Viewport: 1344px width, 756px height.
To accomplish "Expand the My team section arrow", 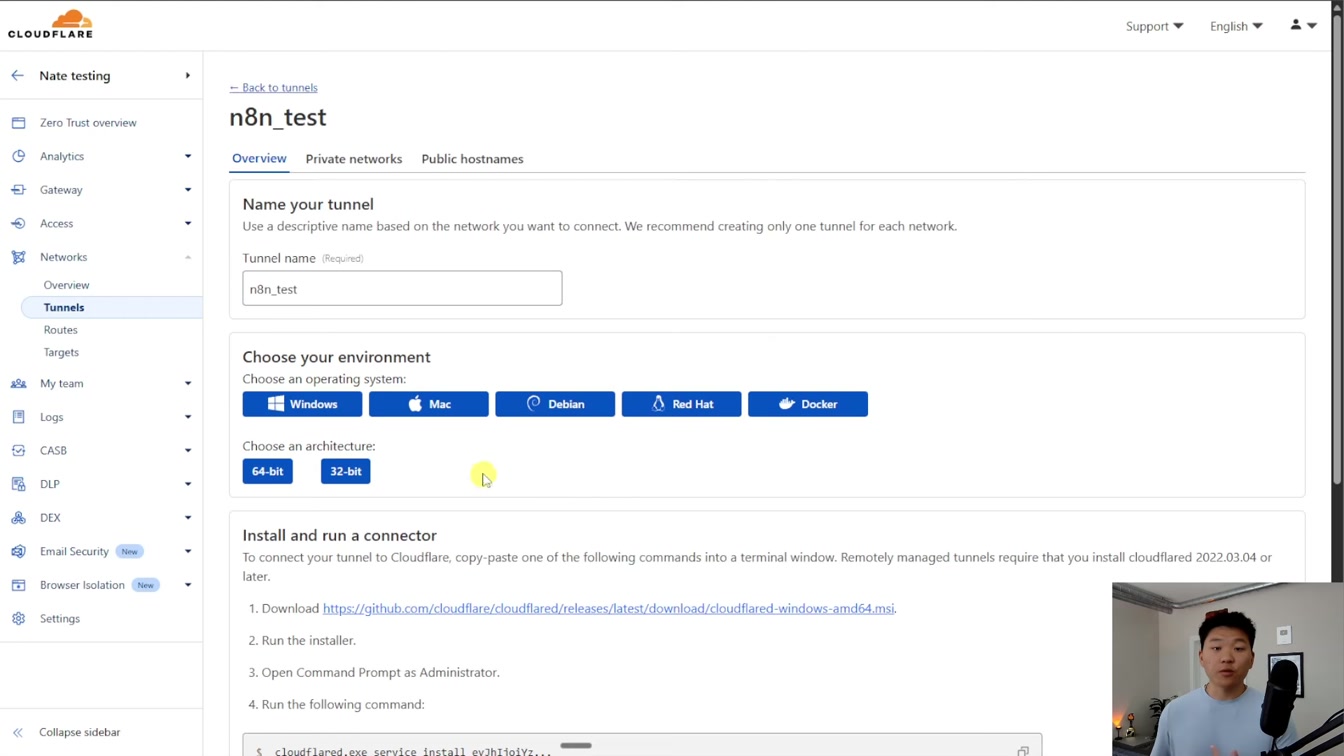I will pyautogui.click(x=187, y=383).
